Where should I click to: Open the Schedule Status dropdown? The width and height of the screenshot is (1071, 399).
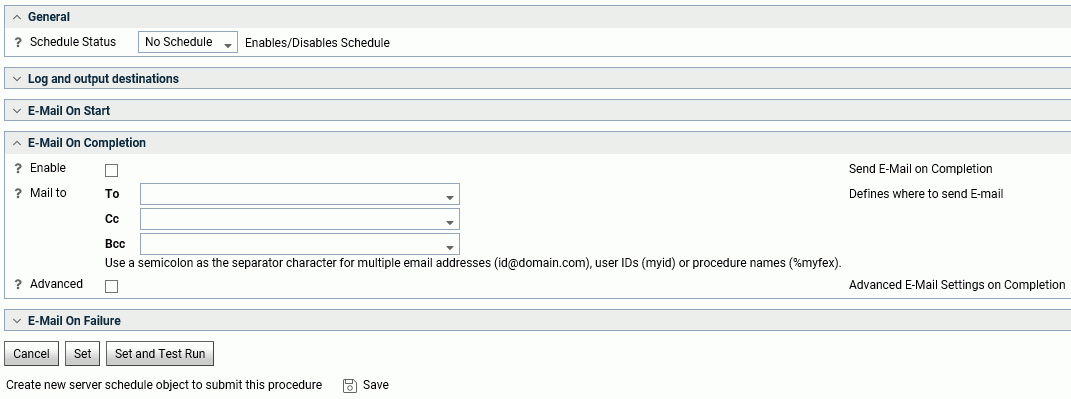coord(188,42)
